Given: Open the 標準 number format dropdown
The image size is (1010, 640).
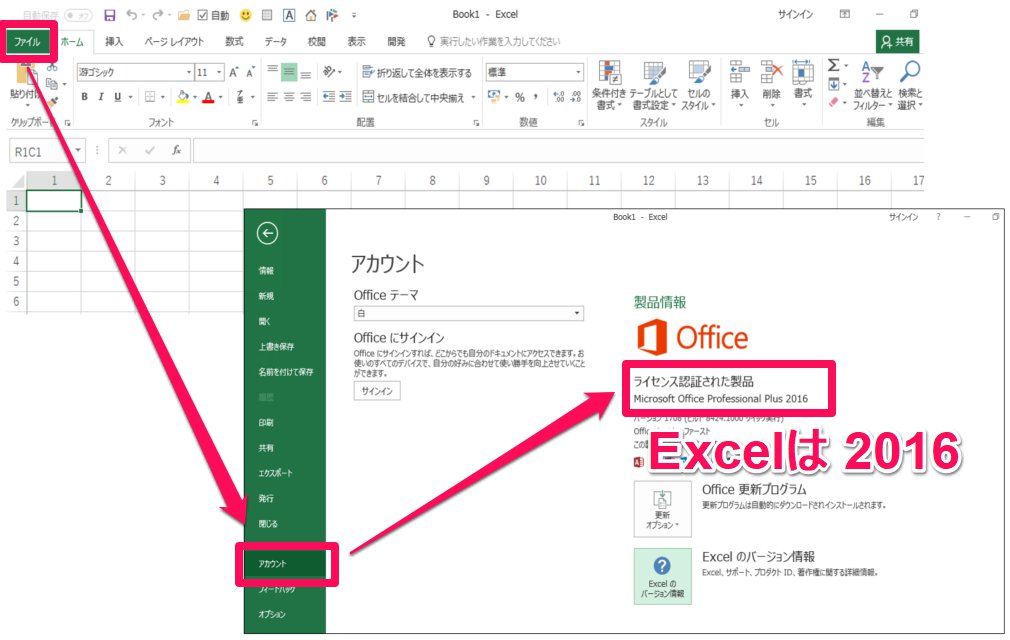Looking at the screenshot, I should coord(578,72).
